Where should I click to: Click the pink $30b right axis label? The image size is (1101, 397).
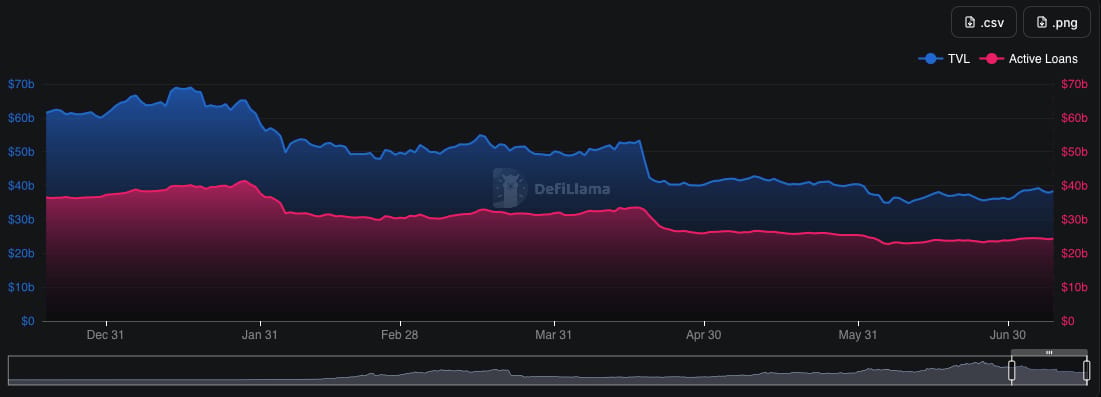coord(1073,220)
